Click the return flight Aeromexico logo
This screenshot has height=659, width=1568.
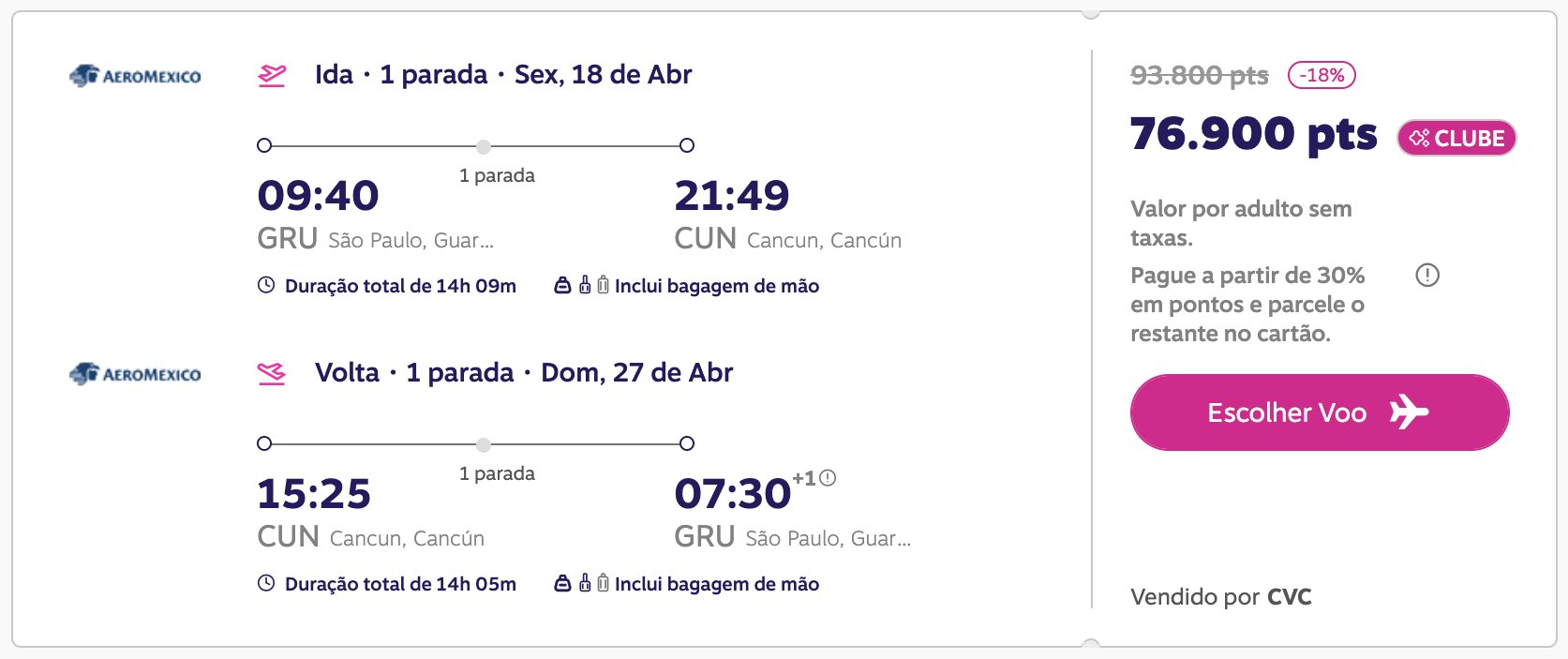pyautogui.click(x=135, y=374)
